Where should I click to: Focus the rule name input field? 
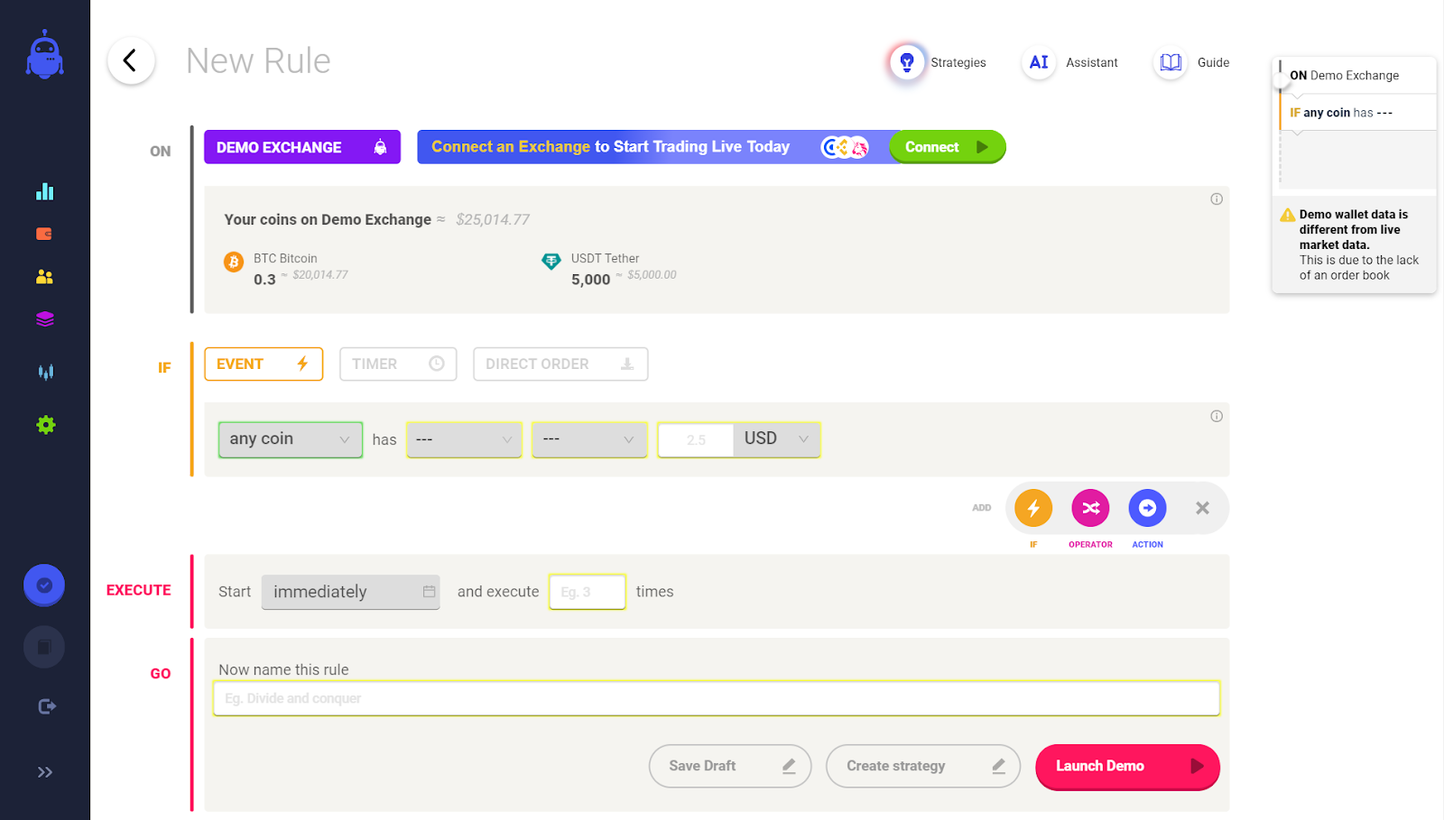click(716, 698)
